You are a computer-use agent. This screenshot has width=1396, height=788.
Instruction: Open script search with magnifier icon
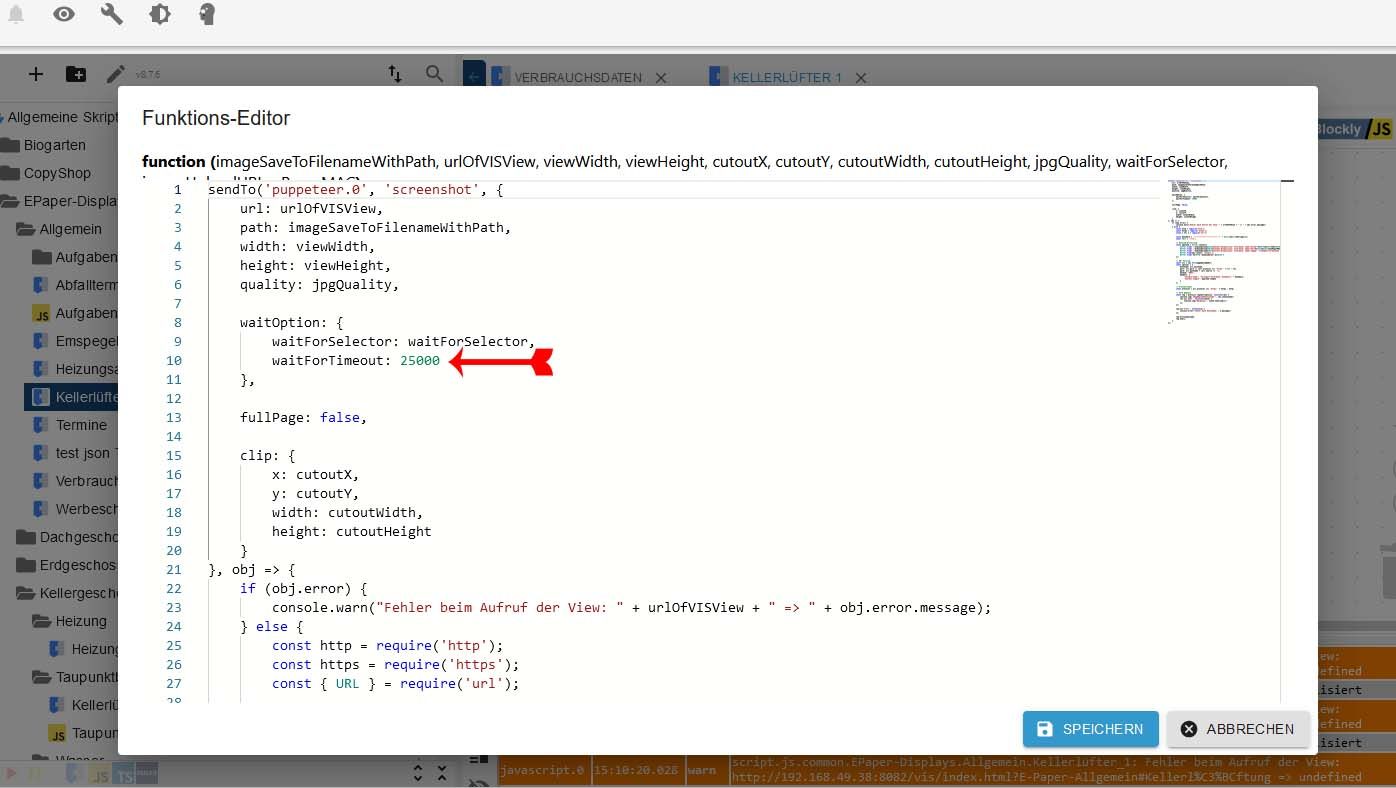click(x=434, y=74)
